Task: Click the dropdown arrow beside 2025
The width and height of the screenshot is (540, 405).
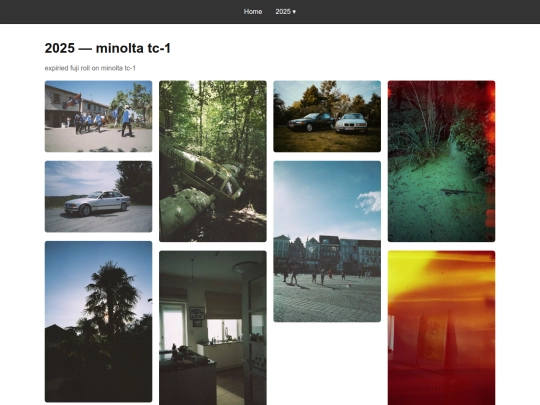Action: point(294,12)
